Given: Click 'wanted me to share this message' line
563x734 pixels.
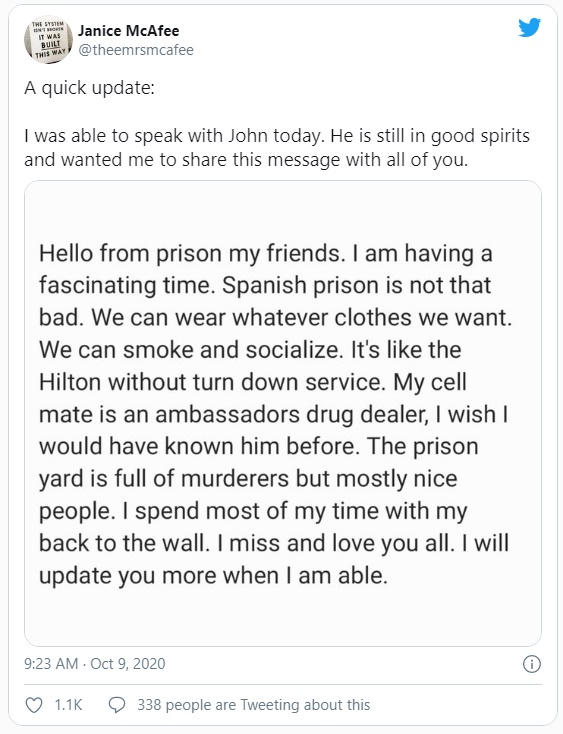Looking at the screenshot, I should point(246,160).
